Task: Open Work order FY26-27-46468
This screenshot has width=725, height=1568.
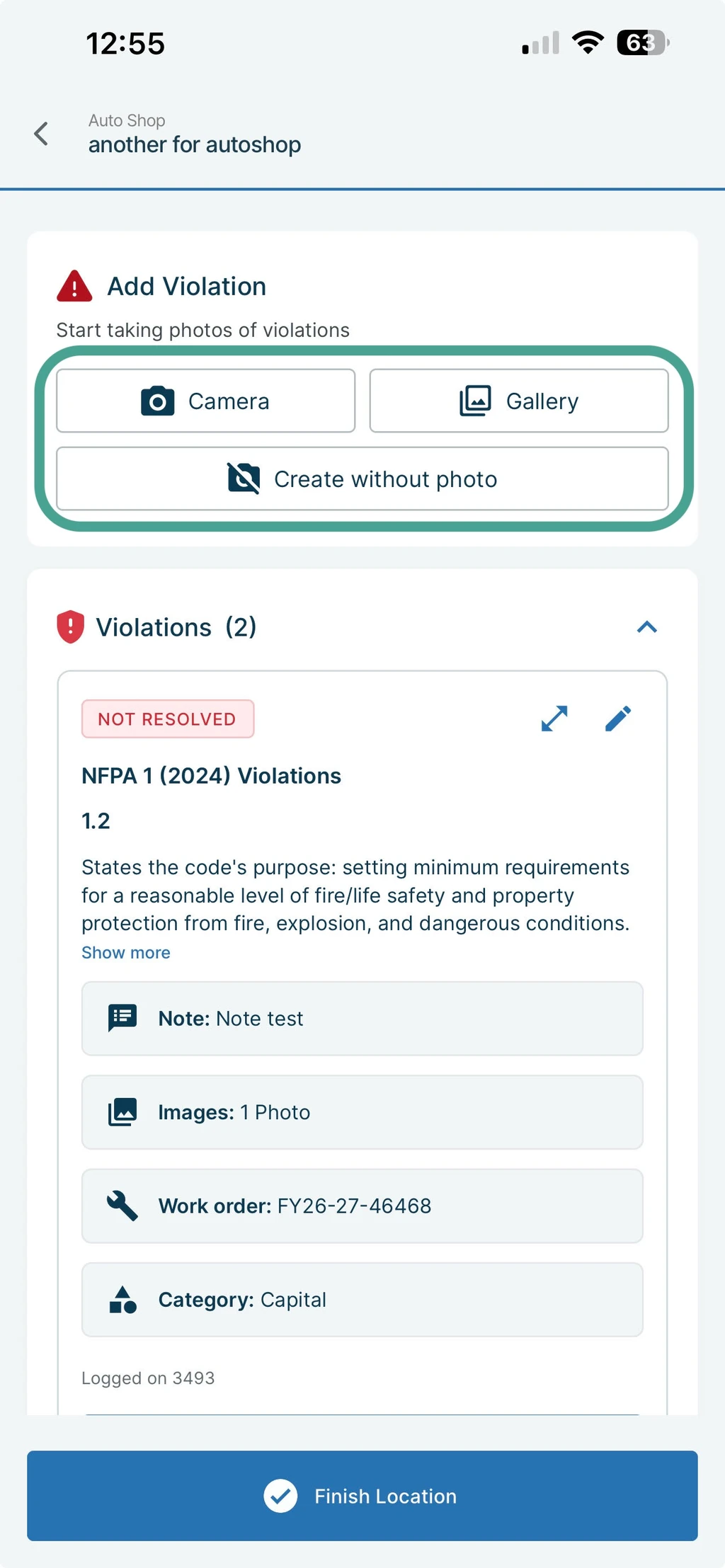Action: [x=362, y=1206]
